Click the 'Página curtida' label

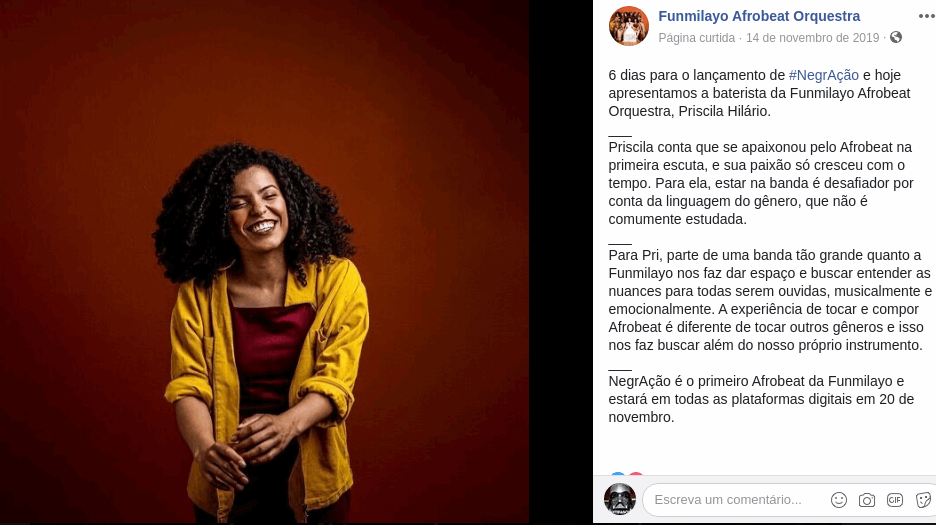tap(696, 38)
